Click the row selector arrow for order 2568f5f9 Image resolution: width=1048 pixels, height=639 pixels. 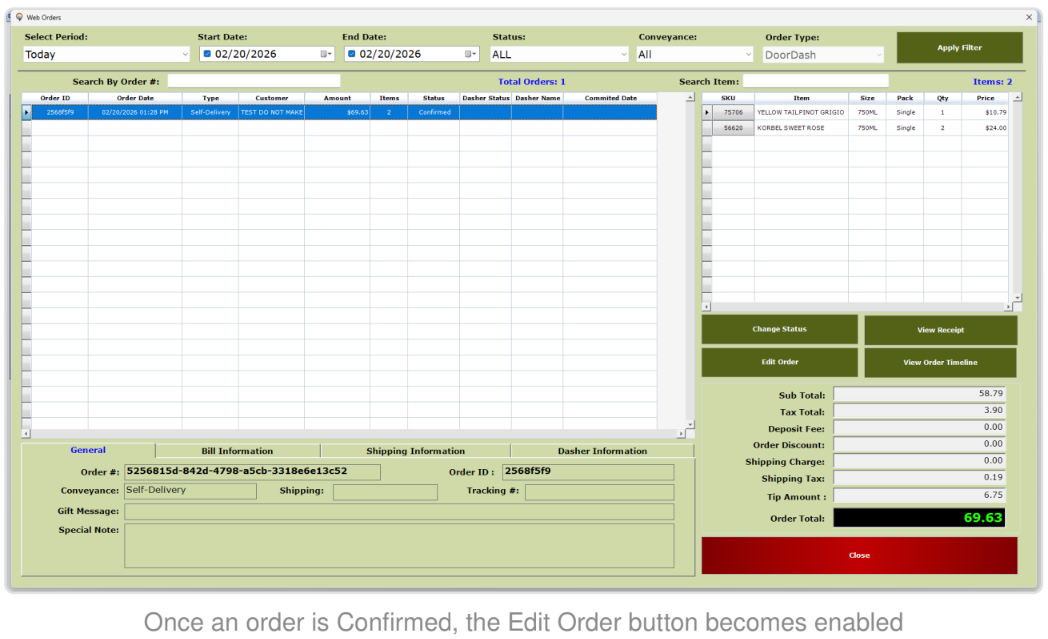click(27, 112)
